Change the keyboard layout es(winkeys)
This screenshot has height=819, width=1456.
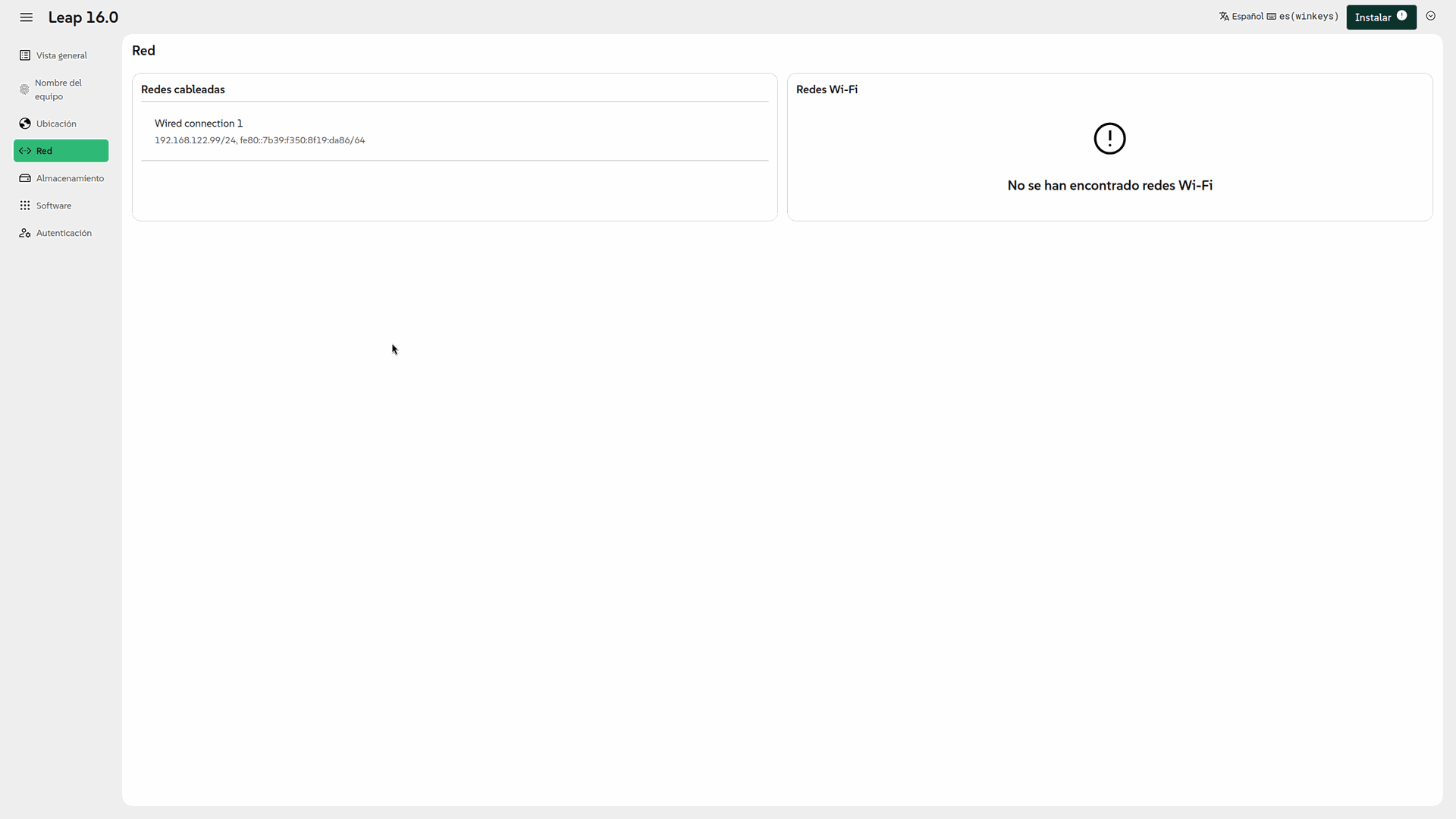click(x=1308, y=17)
